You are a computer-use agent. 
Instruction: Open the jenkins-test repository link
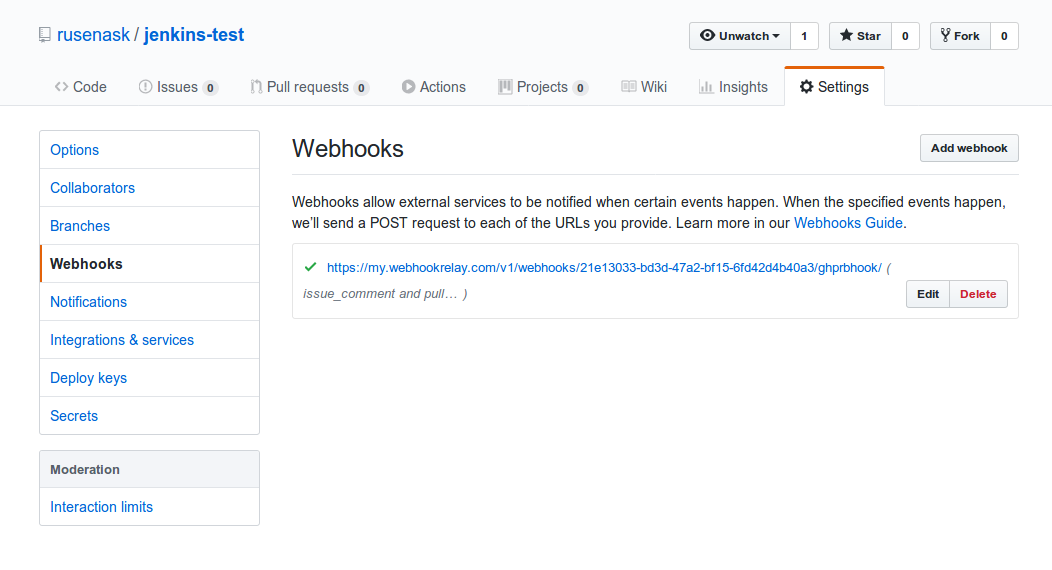[194, 35]
